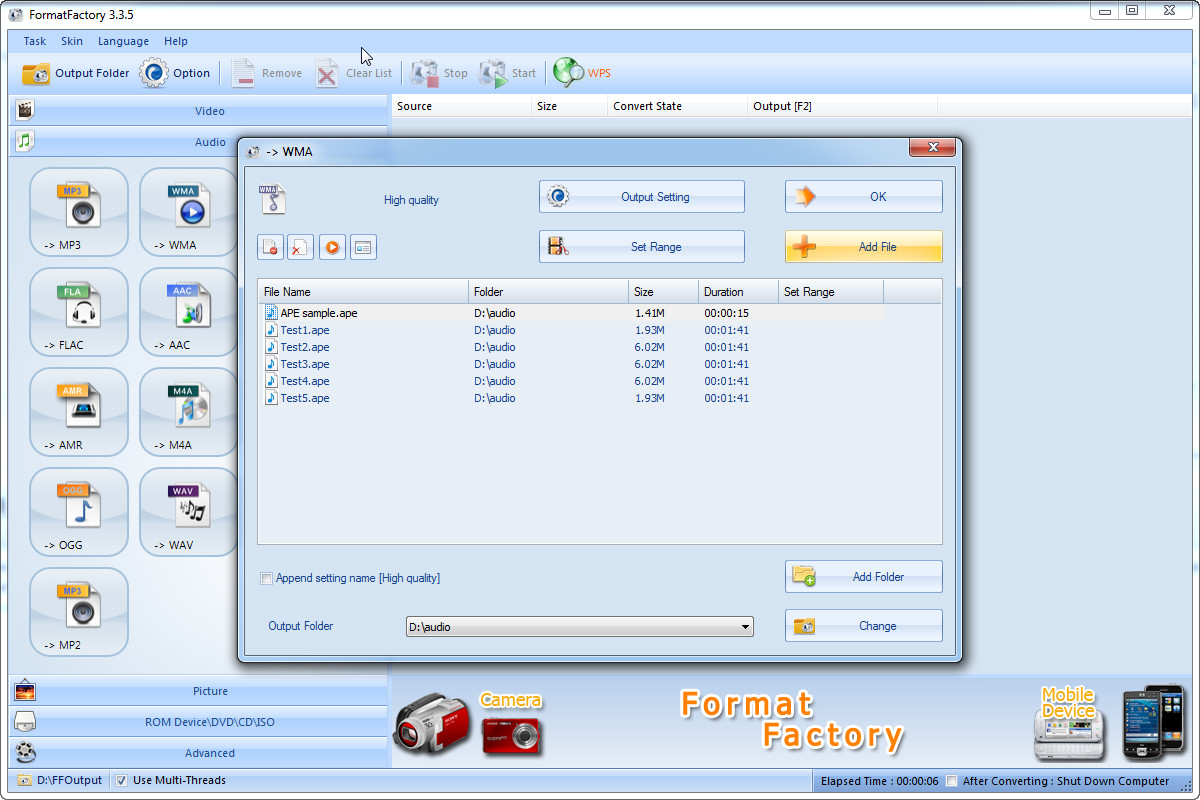Expand the Advanced category panel
This screenshot has height=800, width=1200.
tap(198, 753)
